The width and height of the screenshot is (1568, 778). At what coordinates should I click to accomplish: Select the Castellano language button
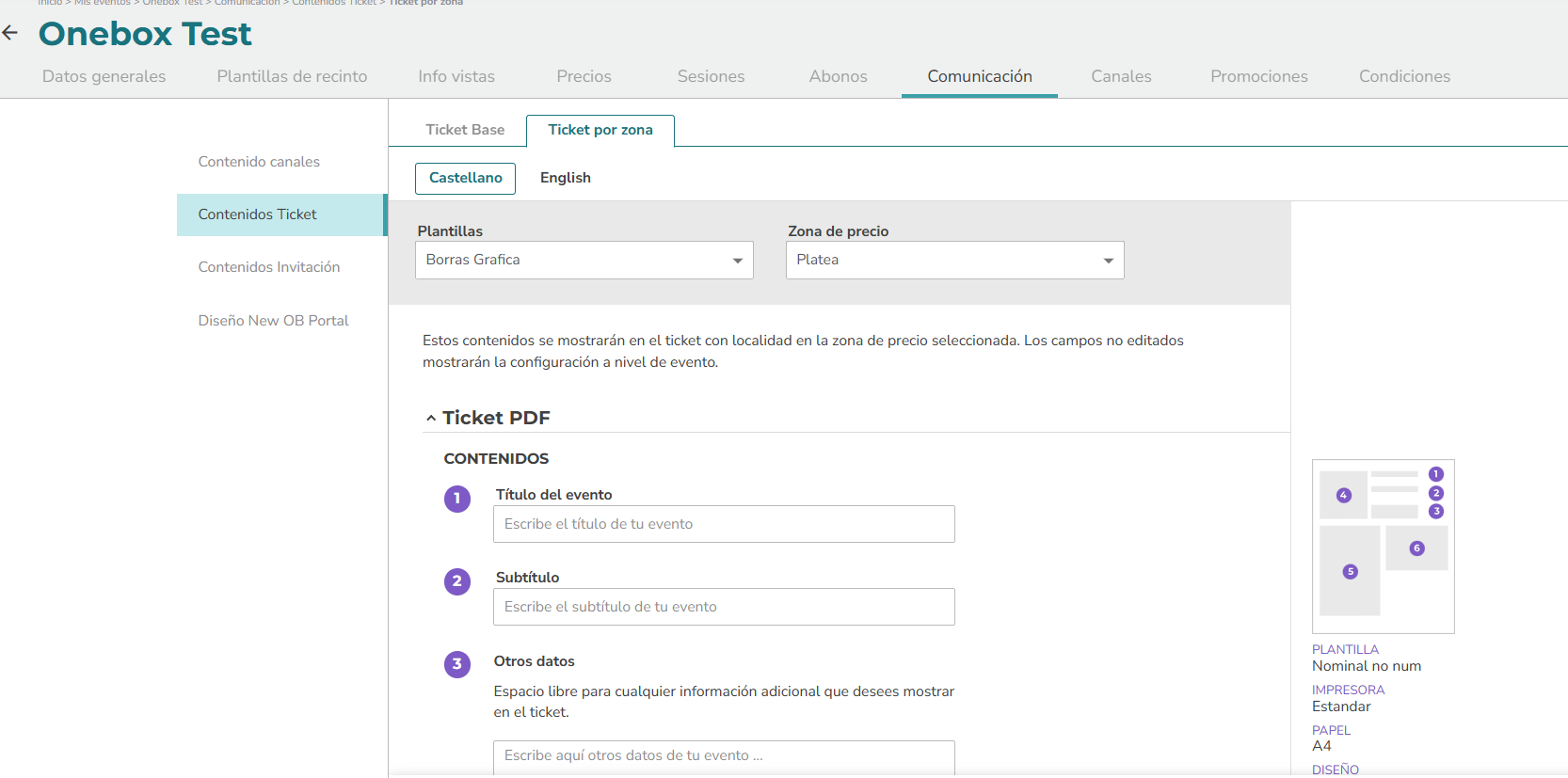[465, 178]
